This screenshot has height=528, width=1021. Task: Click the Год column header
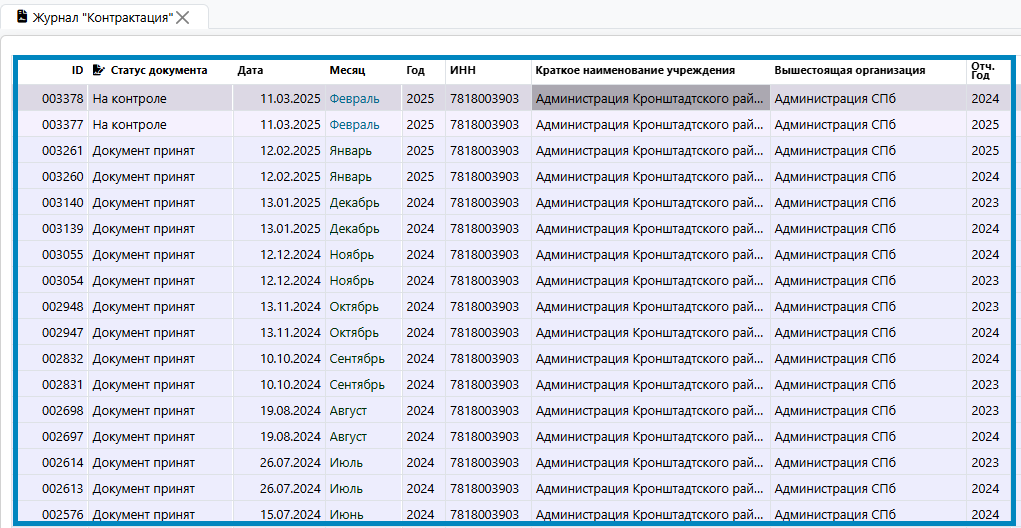[415, 71]
